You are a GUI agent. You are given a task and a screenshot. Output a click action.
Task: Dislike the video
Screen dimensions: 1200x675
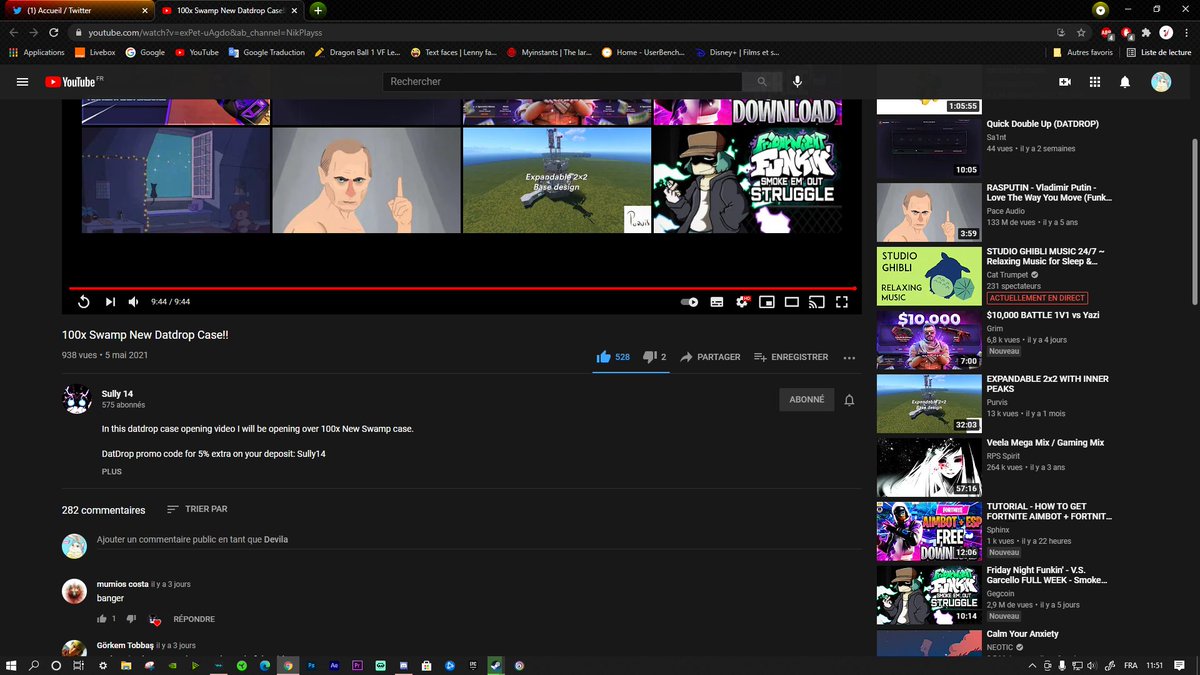point(655,357)
